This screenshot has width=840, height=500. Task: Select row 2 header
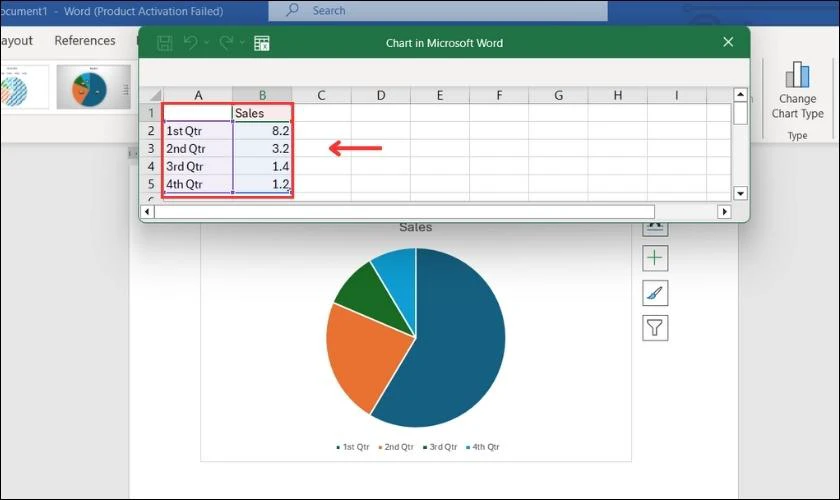(x=151, y=131)
